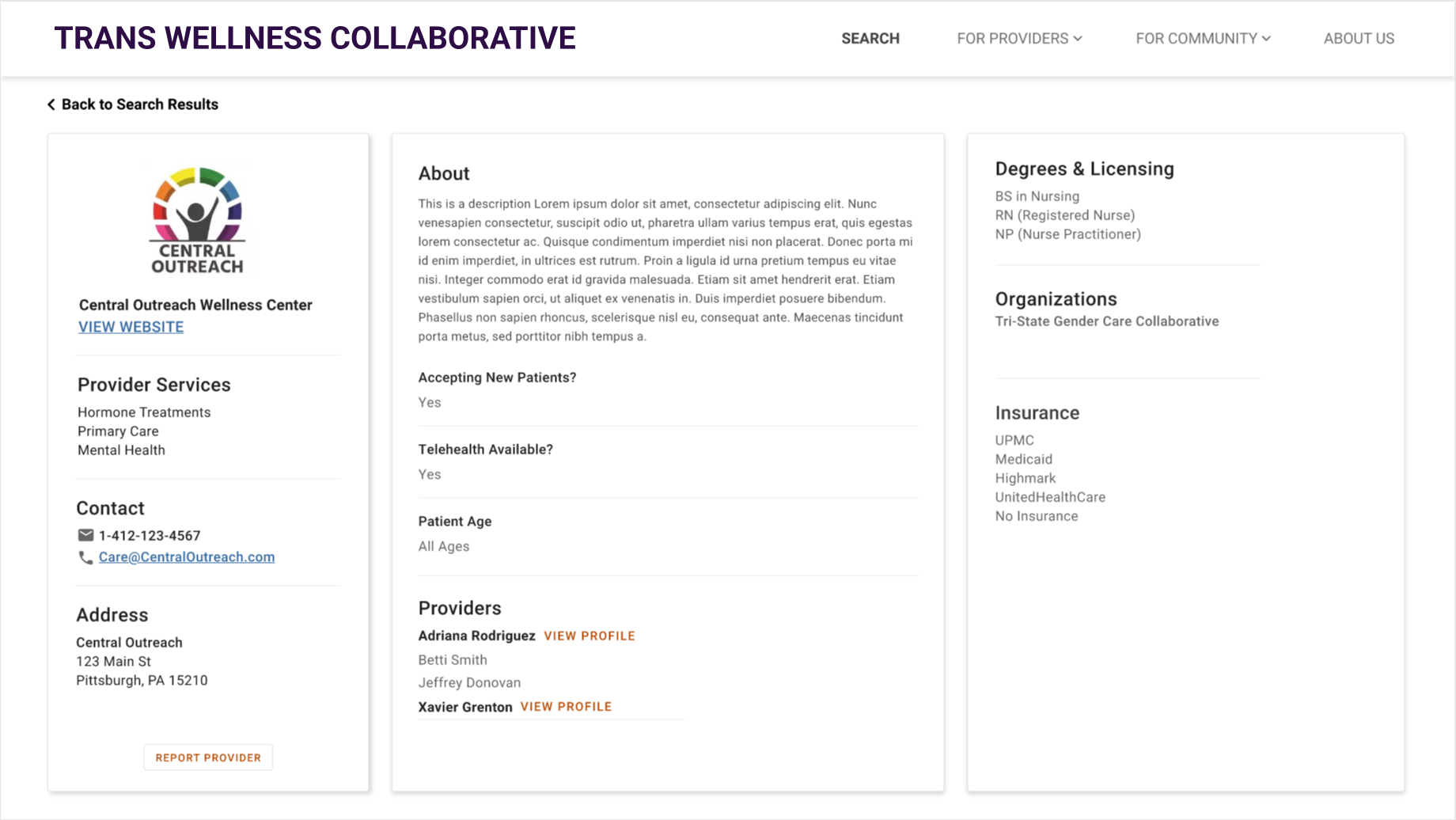
Task: View Xavier Grenton's profile
Action: click(566, 707)
